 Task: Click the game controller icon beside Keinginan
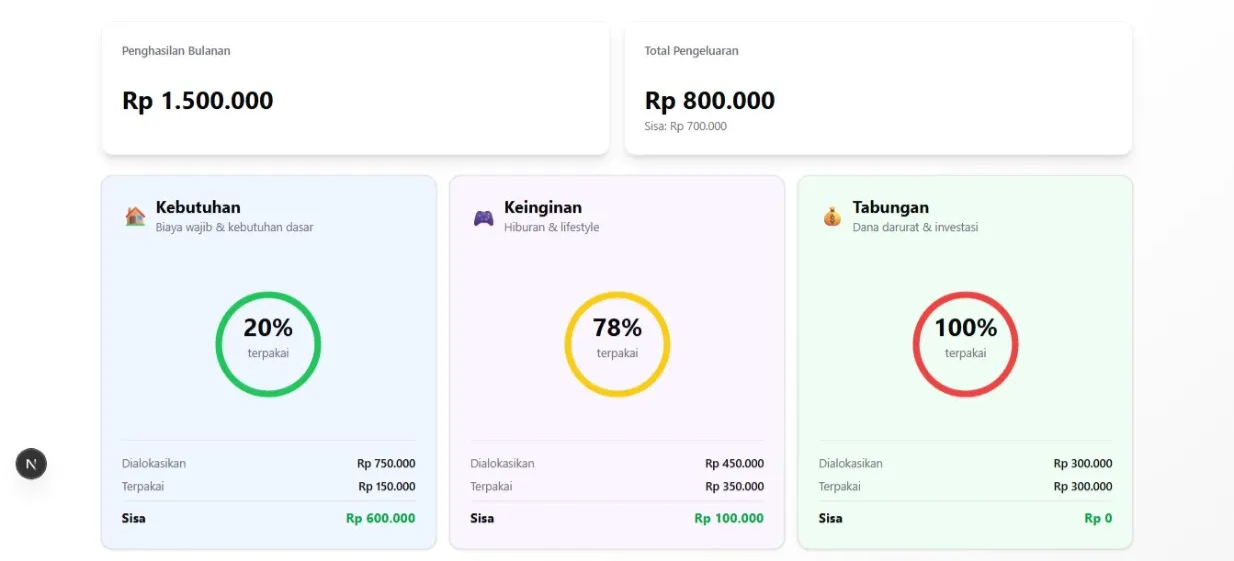[x=484, y=217]
